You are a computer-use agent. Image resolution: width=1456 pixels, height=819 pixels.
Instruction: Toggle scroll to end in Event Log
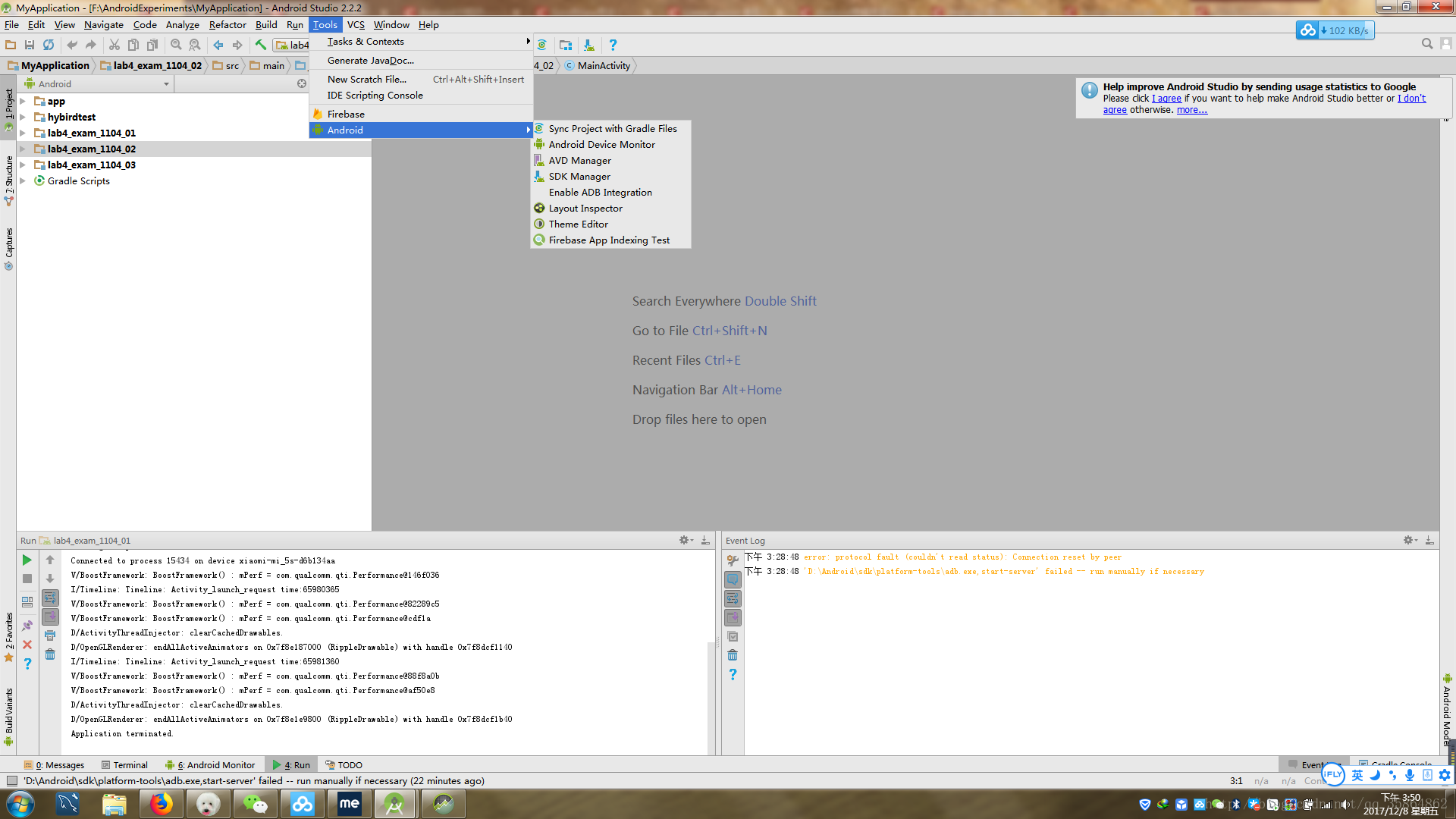coord(733,617)
